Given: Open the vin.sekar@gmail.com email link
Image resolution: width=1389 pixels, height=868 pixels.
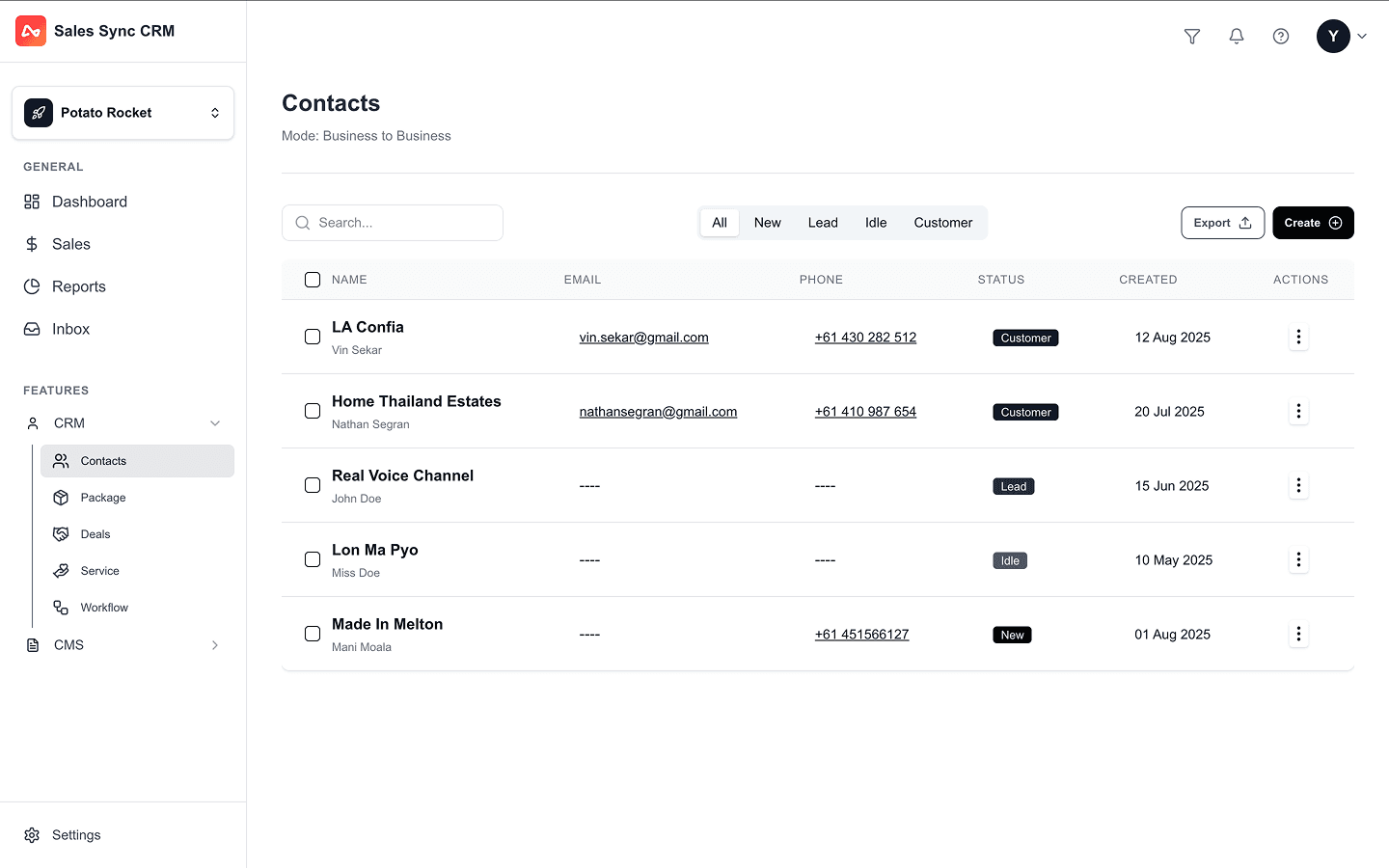Looking at the screenshot, I should [x=643, y=338].
